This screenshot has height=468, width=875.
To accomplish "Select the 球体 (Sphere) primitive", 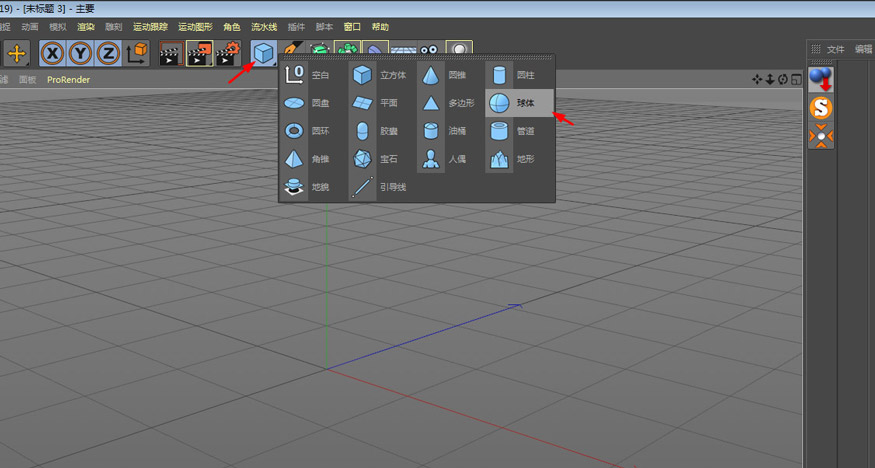I will (x=520, y=103).
